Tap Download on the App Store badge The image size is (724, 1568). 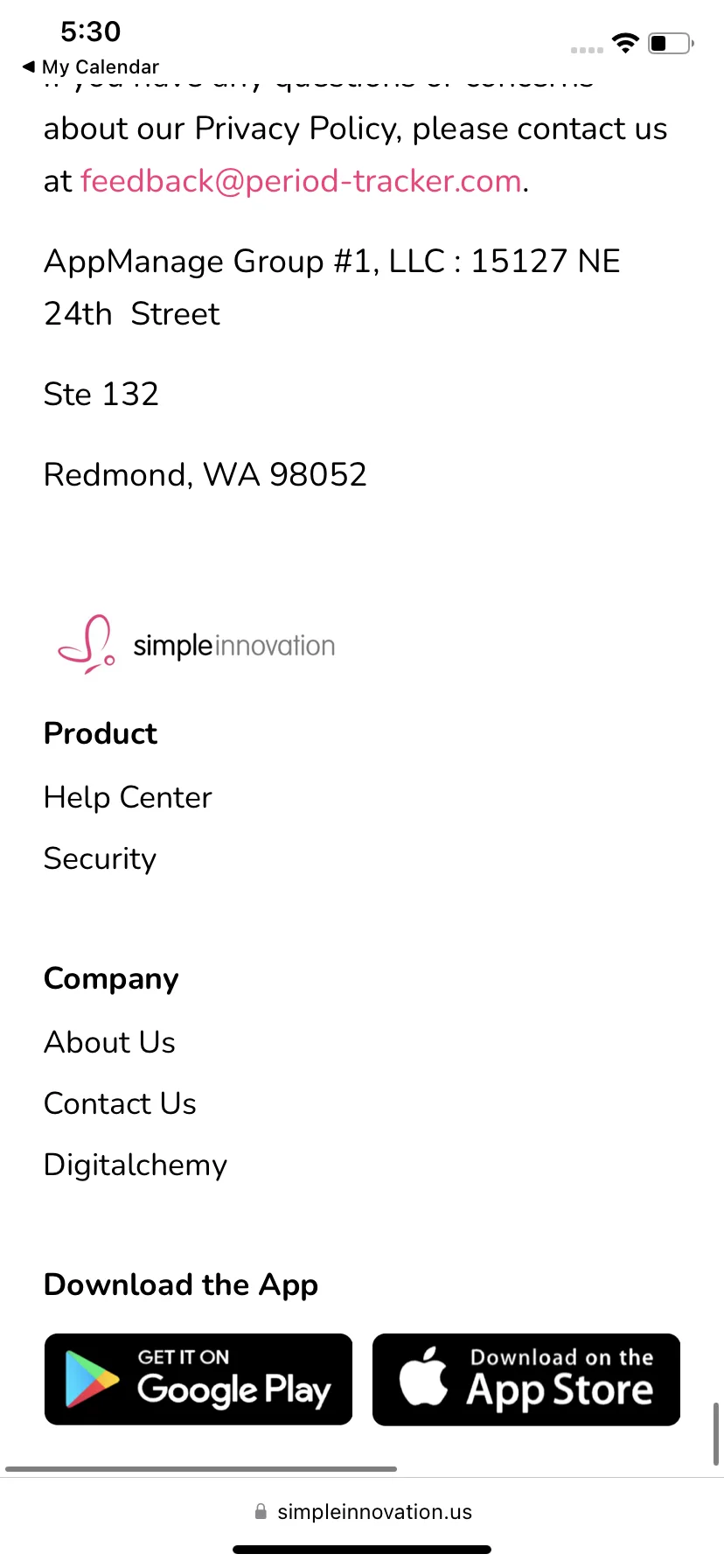point(526,1380)
